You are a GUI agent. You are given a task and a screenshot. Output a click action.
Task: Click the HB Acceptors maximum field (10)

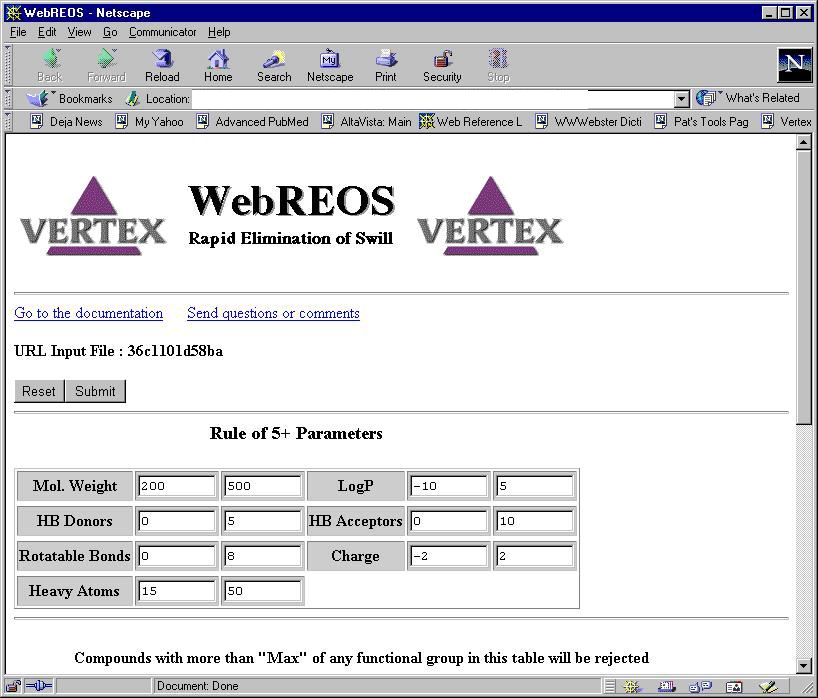[x=535, y=521]
